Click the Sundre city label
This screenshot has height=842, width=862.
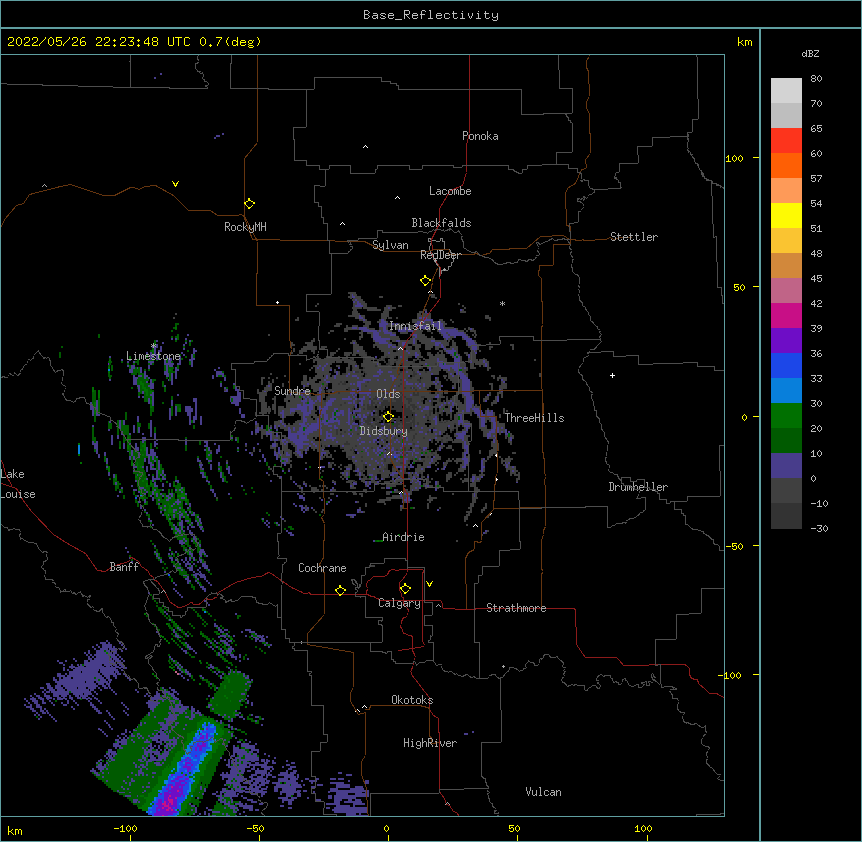pos(292,391)
